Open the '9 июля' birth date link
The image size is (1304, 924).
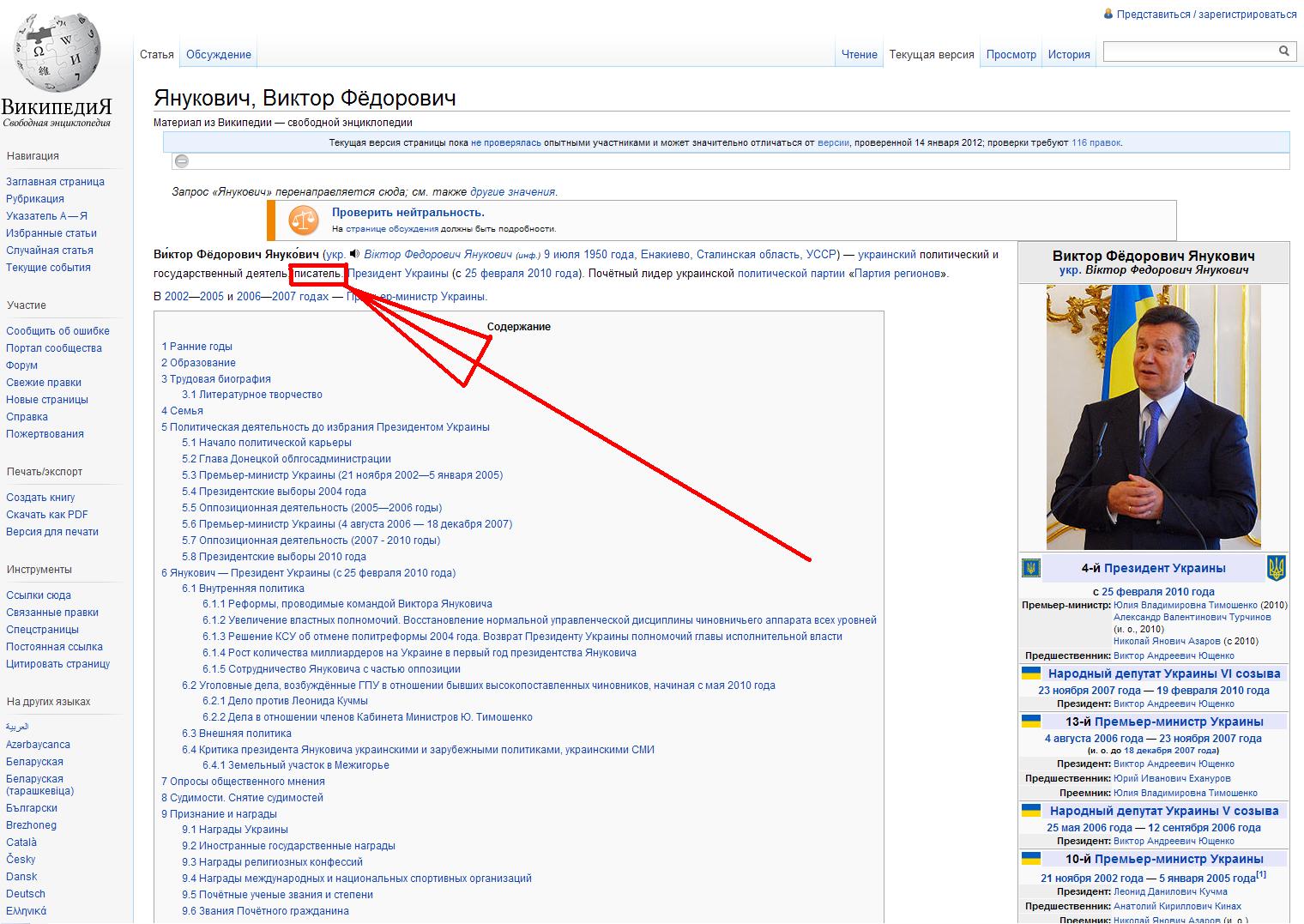point(563,255)
